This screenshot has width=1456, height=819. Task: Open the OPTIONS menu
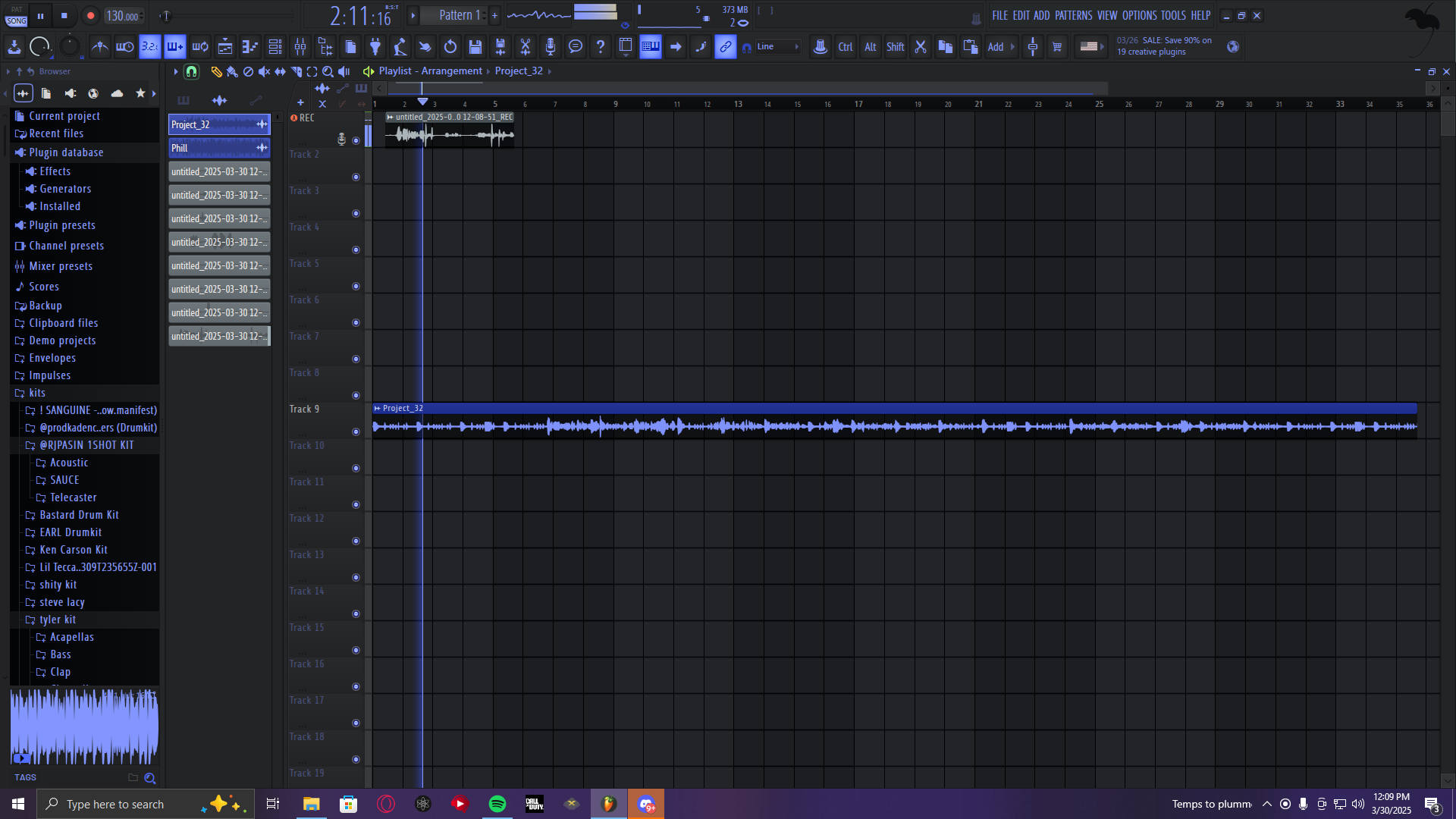(x=1139, y=15)
